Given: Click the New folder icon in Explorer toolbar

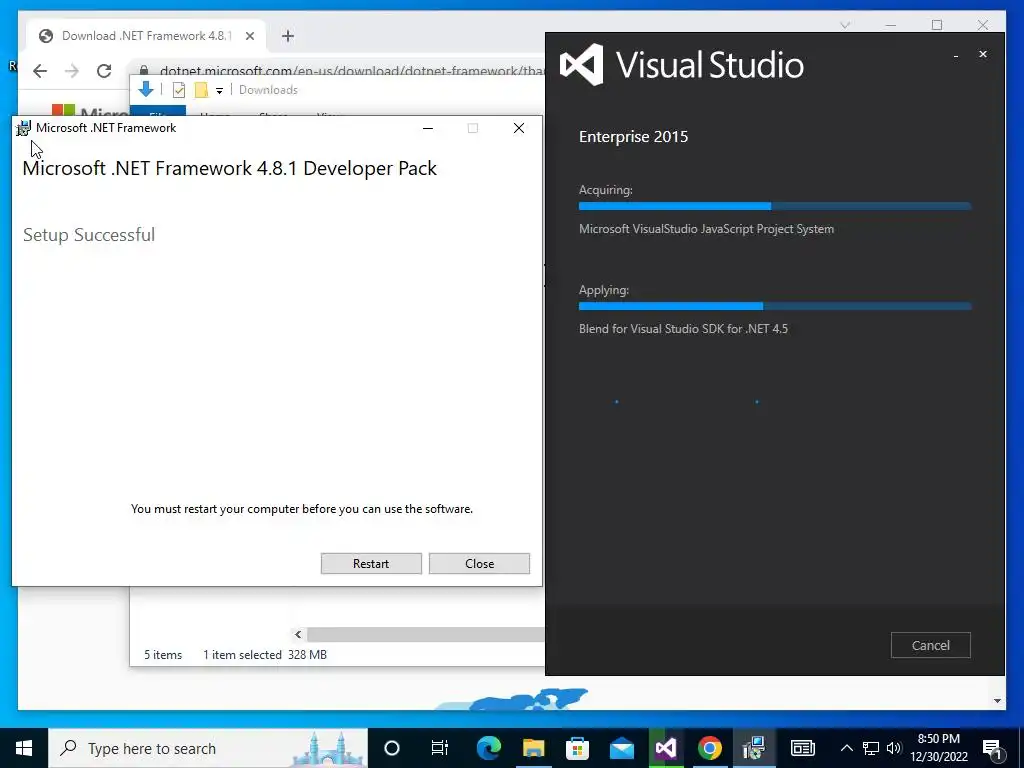Looking at the screenshot, I should coord(201,90).
